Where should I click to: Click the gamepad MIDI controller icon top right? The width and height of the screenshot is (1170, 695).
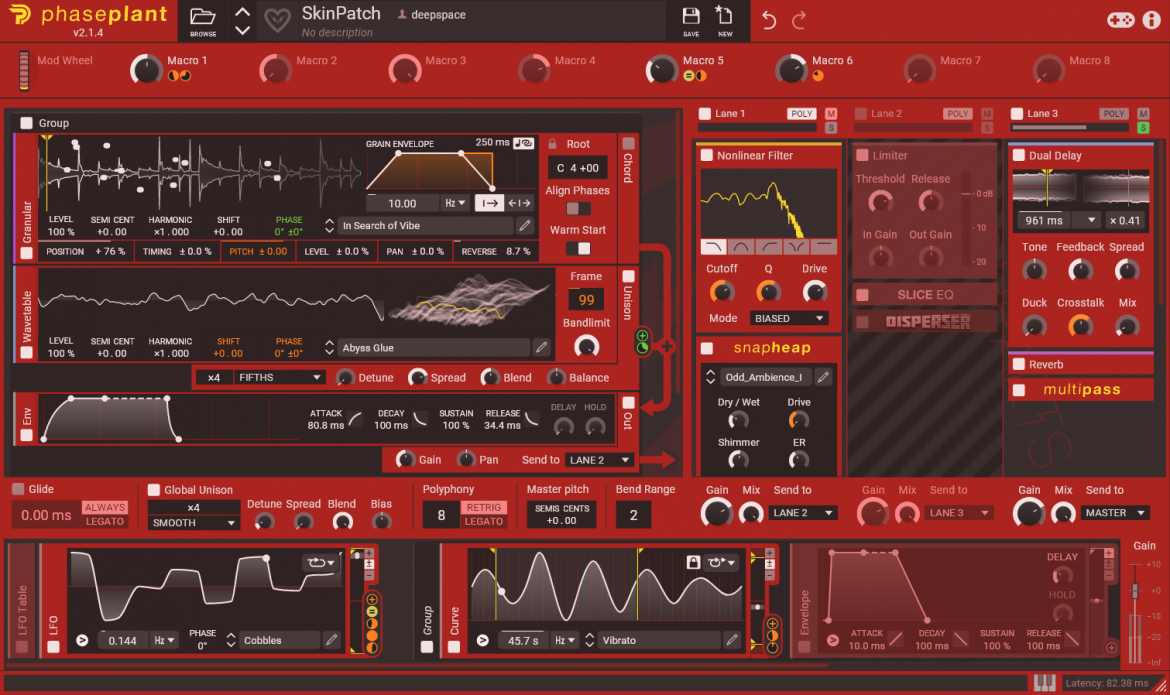[x=1121, y=18]
